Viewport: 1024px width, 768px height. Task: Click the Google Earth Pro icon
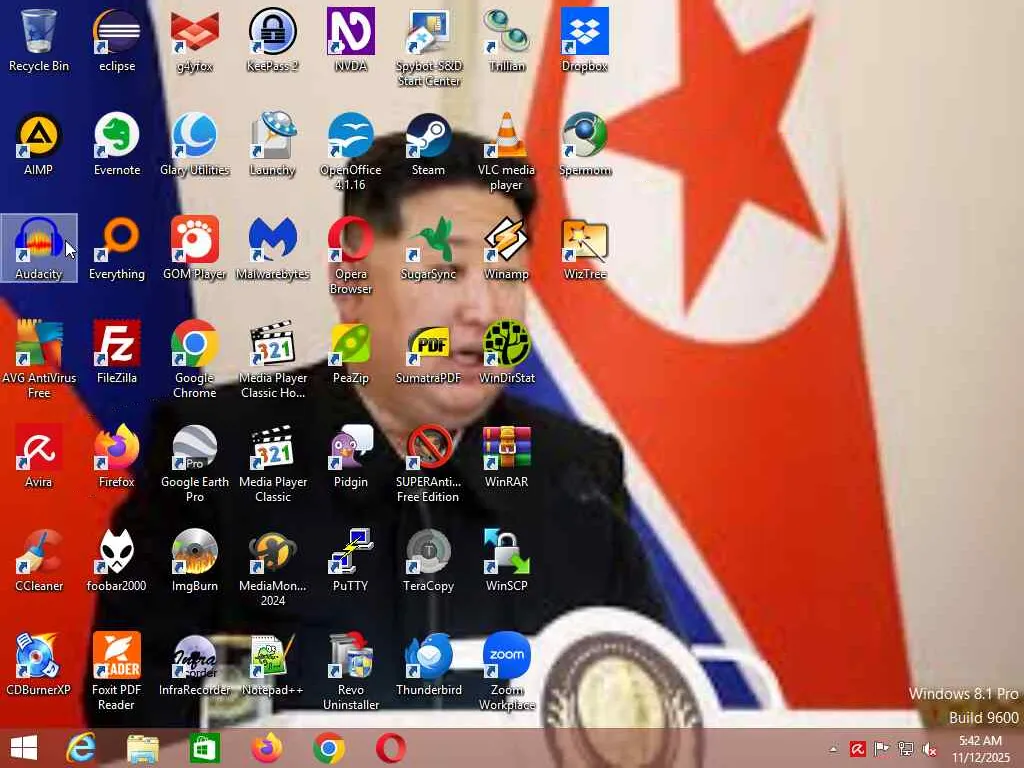tap(195, 463)
